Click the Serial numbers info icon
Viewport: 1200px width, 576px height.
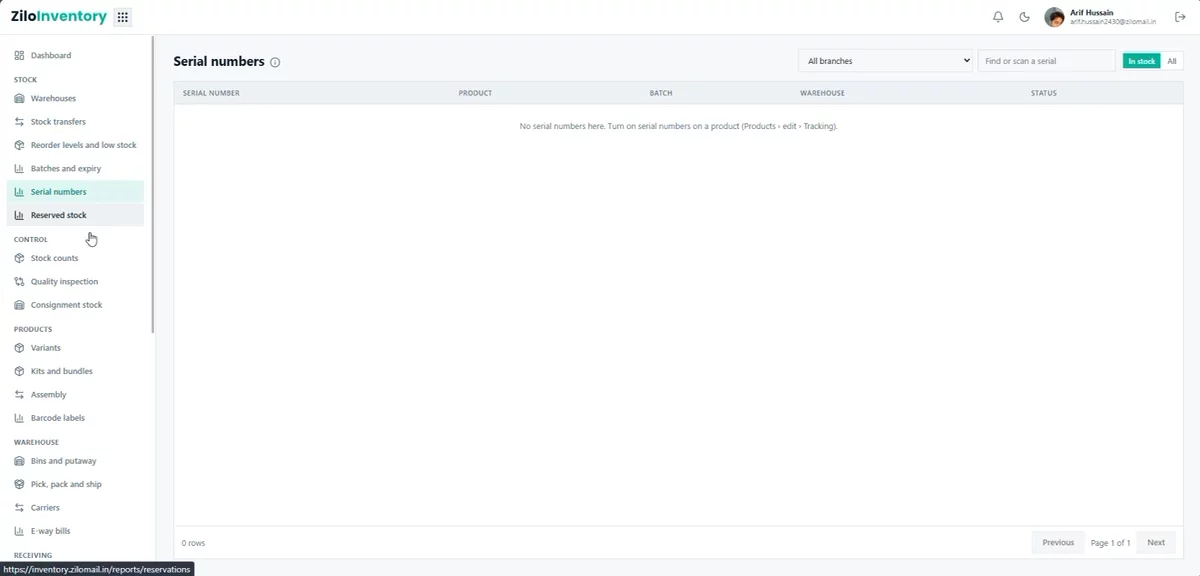click(x=275, y=62)
